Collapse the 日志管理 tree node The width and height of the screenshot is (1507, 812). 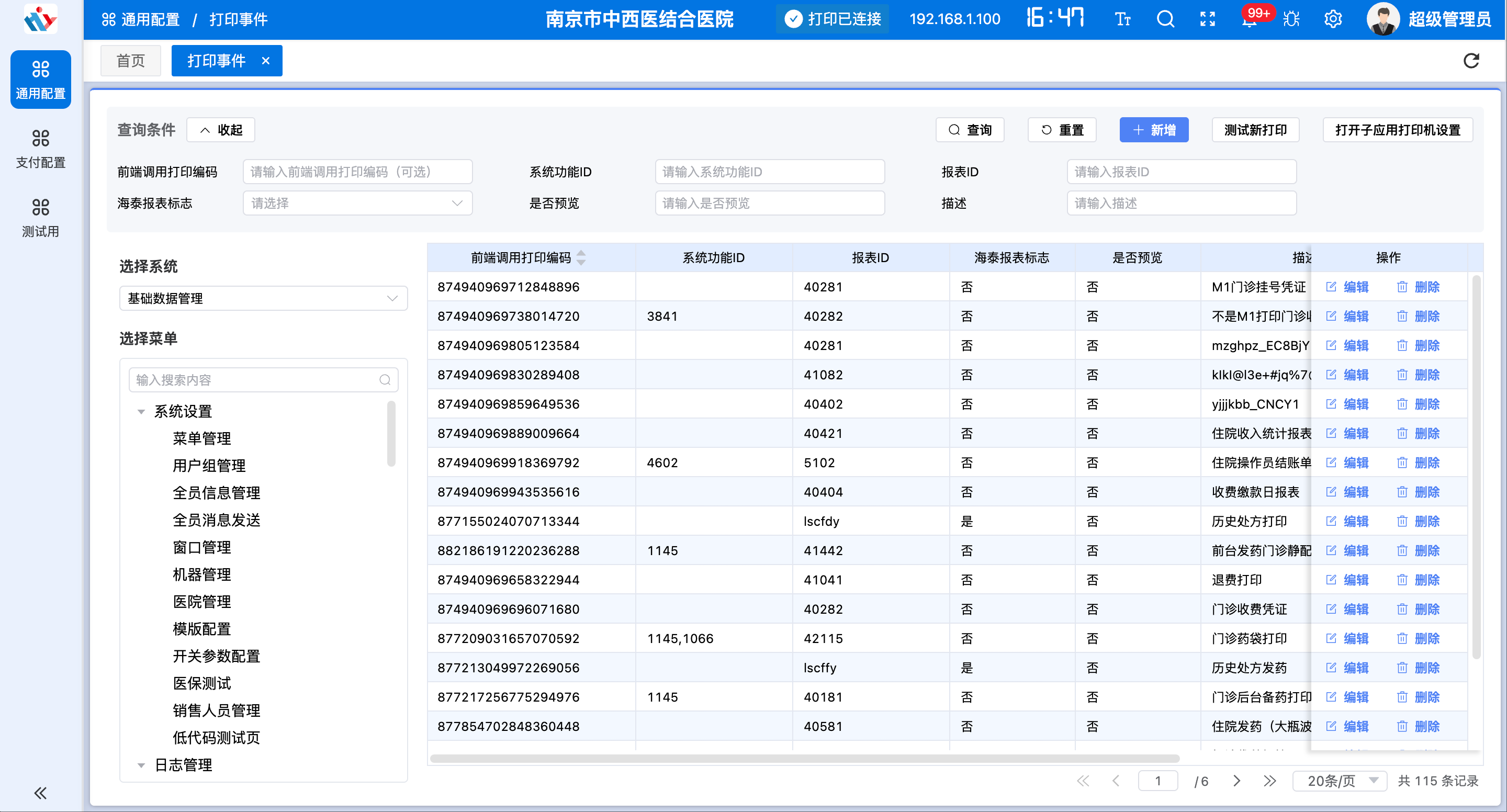coord(141,764)
